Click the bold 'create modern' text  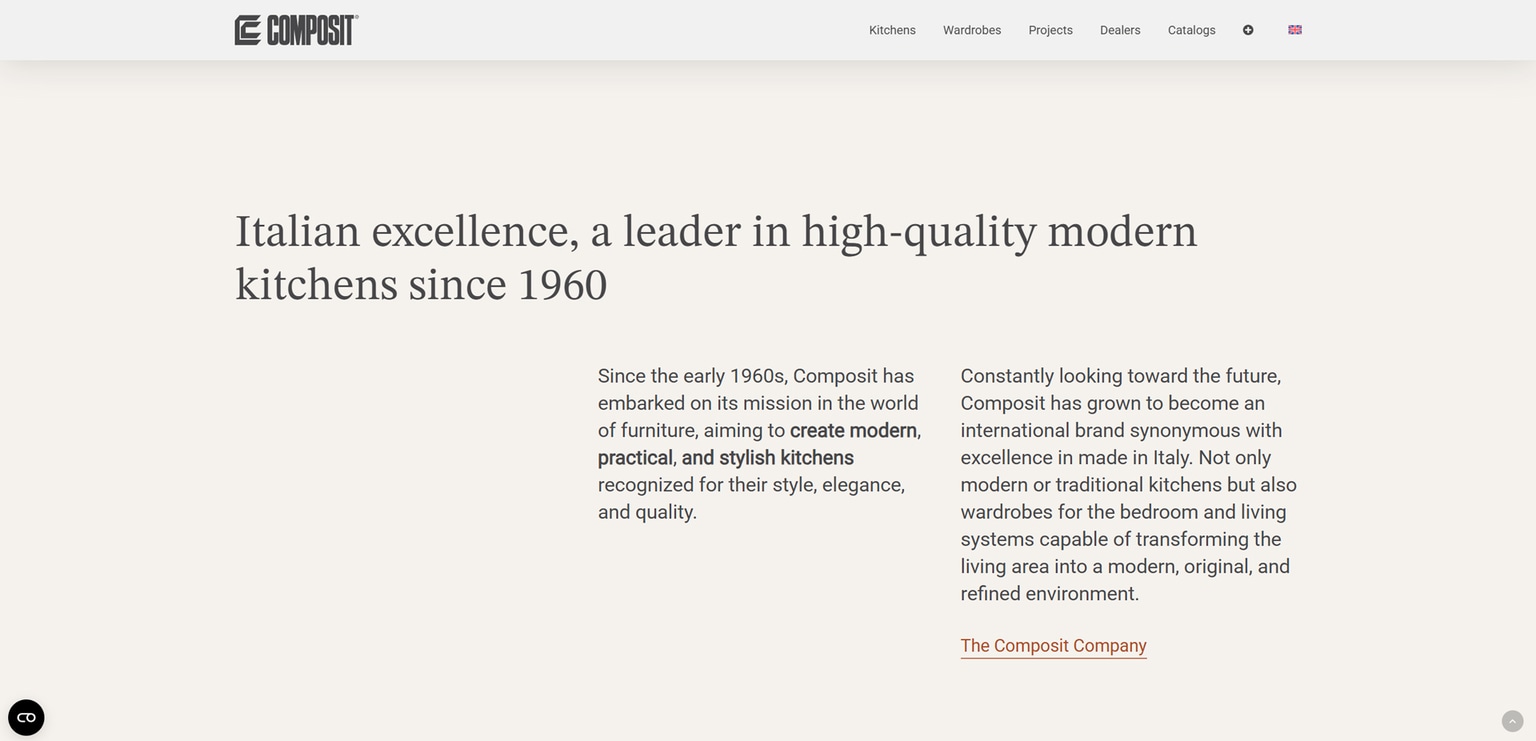coord(853,431)
